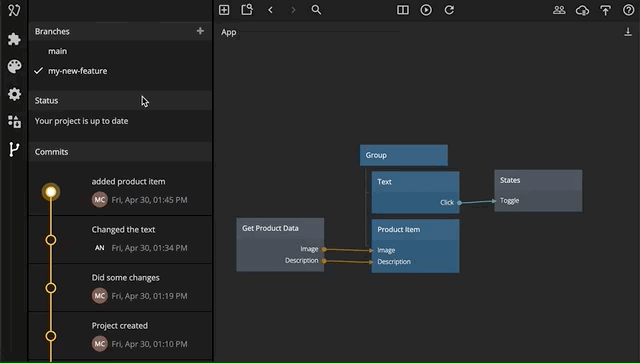Click commit dot for 'Changed the text'
Screen dimensions: 640x363
(51, 240)
